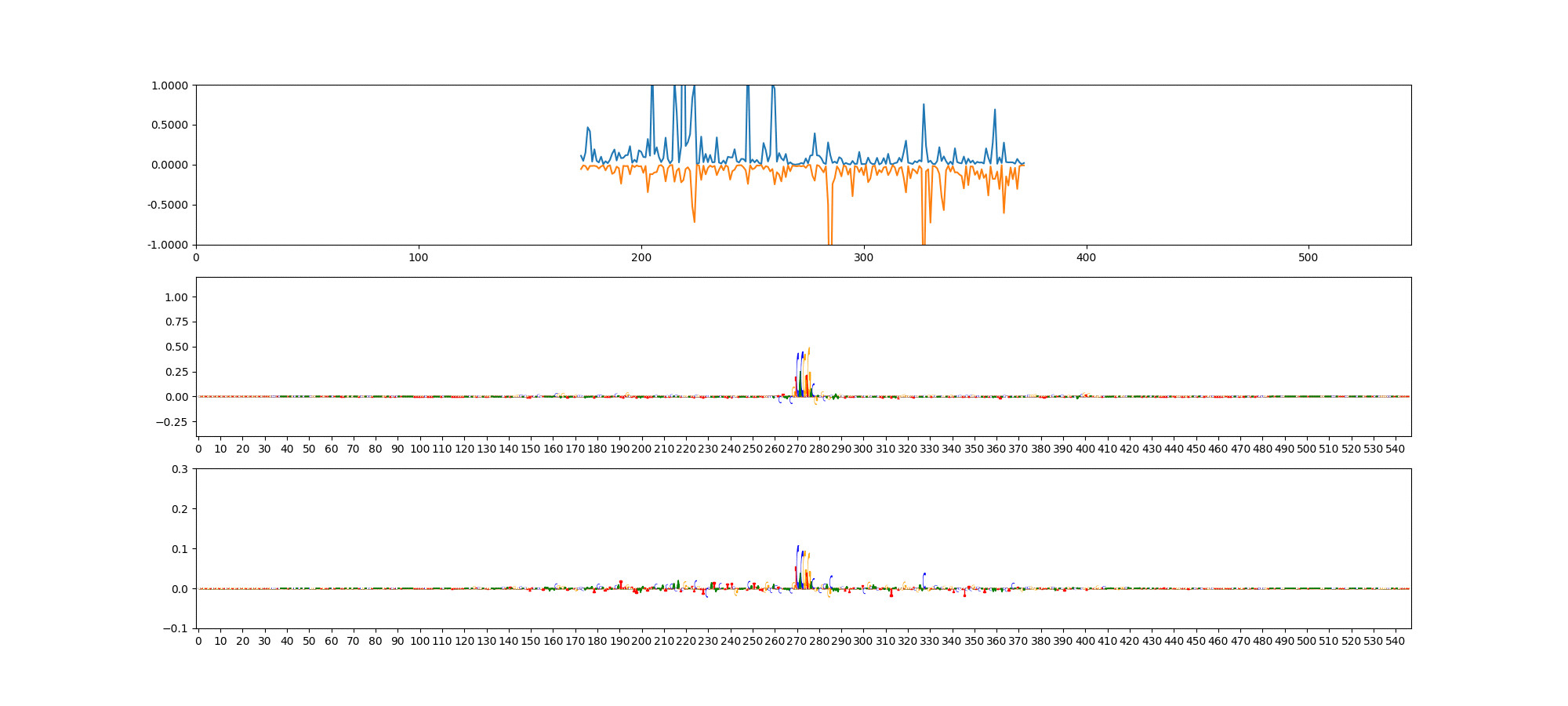Click x-axis tick label 540 in middle plot
The image size is (1568, 706).
click(x=1396, y=449)
